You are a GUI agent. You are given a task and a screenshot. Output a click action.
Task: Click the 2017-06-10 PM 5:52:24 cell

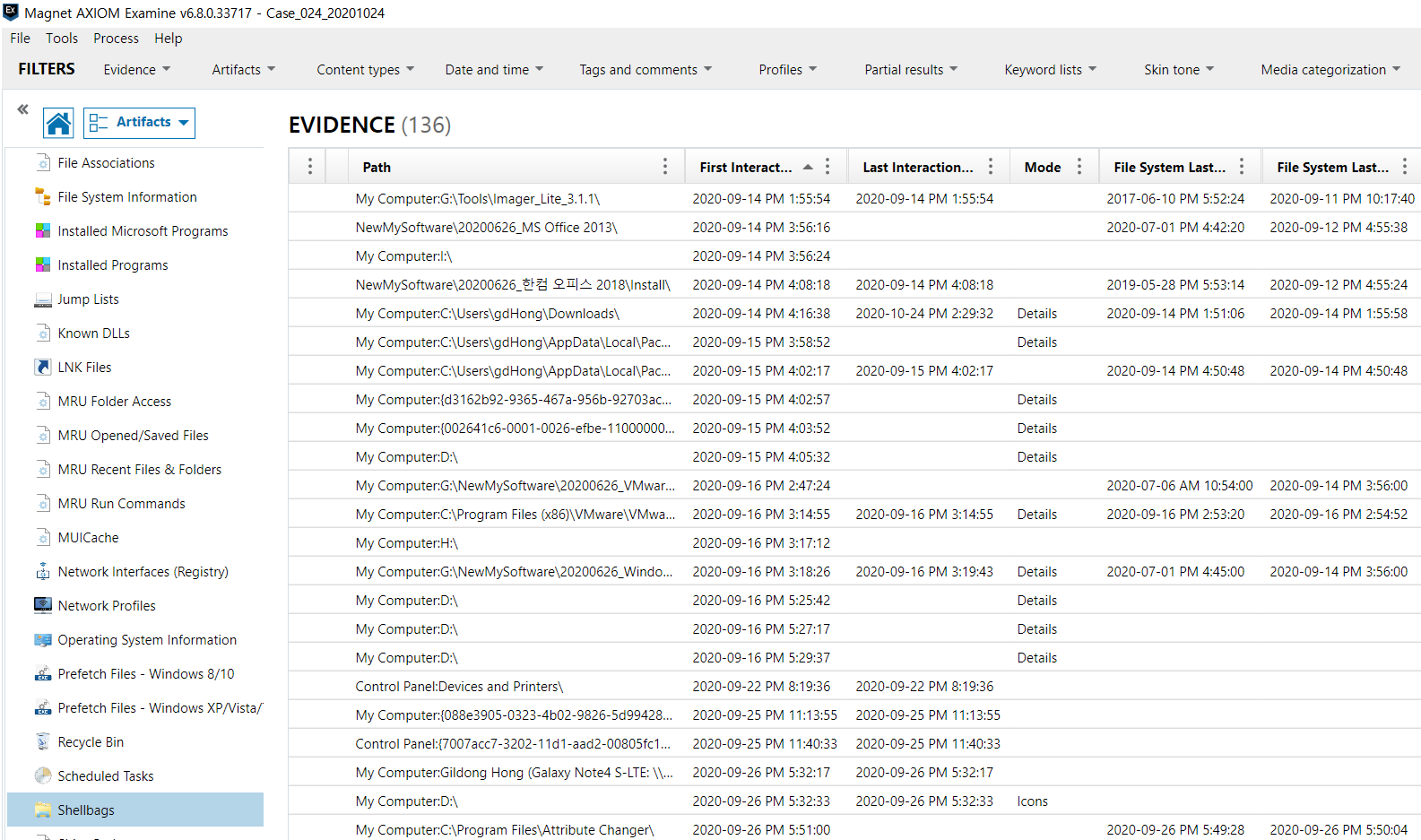click(x=1175, y=199)
